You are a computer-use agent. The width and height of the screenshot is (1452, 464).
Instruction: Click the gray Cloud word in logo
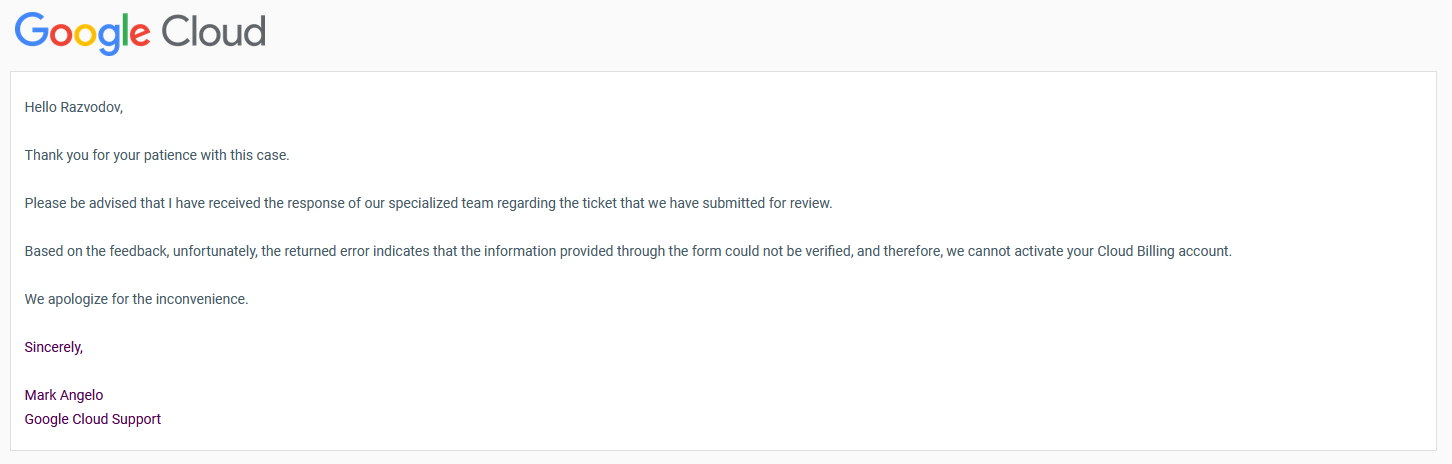(x=214, y=31)
